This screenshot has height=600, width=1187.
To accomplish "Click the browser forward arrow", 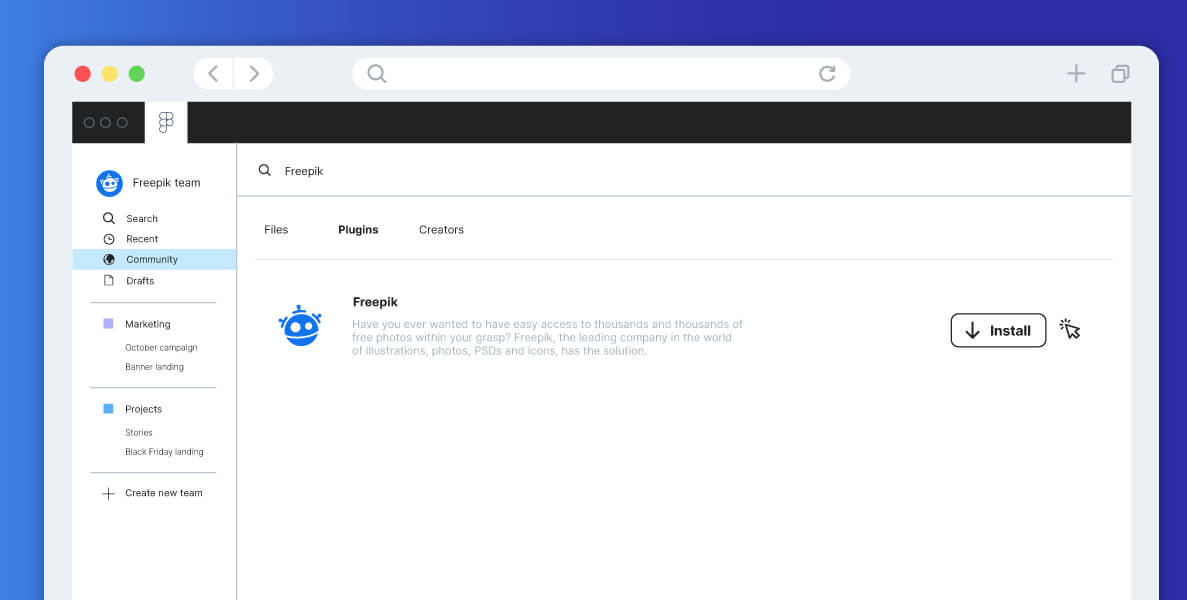I will coord(254,73).
